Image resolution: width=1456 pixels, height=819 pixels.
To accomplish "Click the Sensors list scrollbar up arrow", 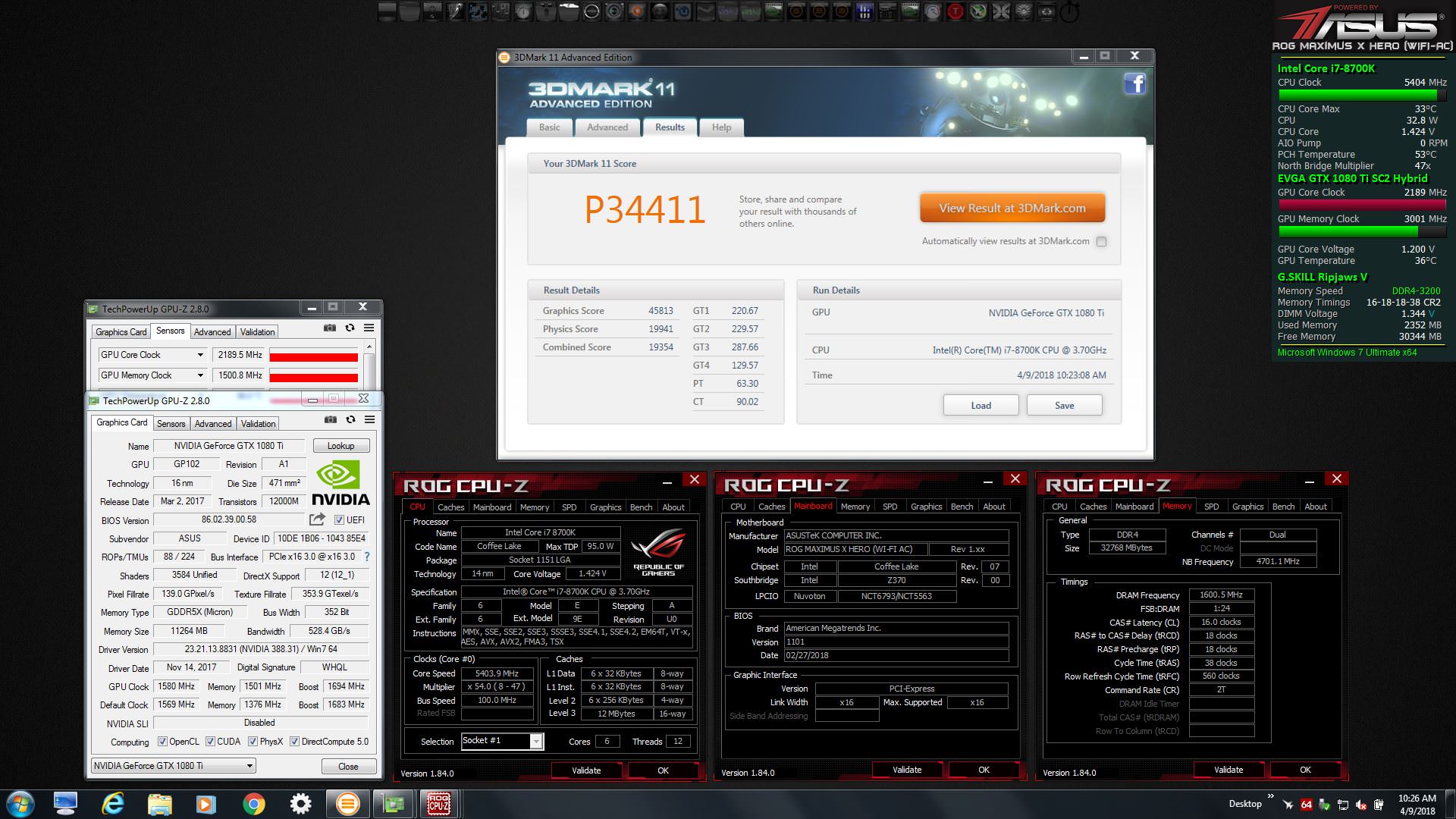I will (x=369, y=347).
